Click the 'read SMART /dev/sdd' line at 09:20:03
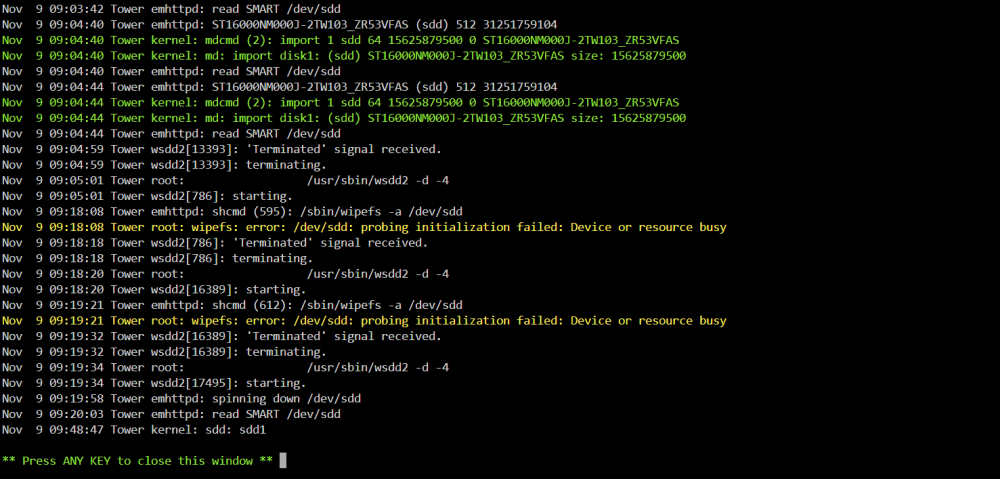 [x=172, y=414]
